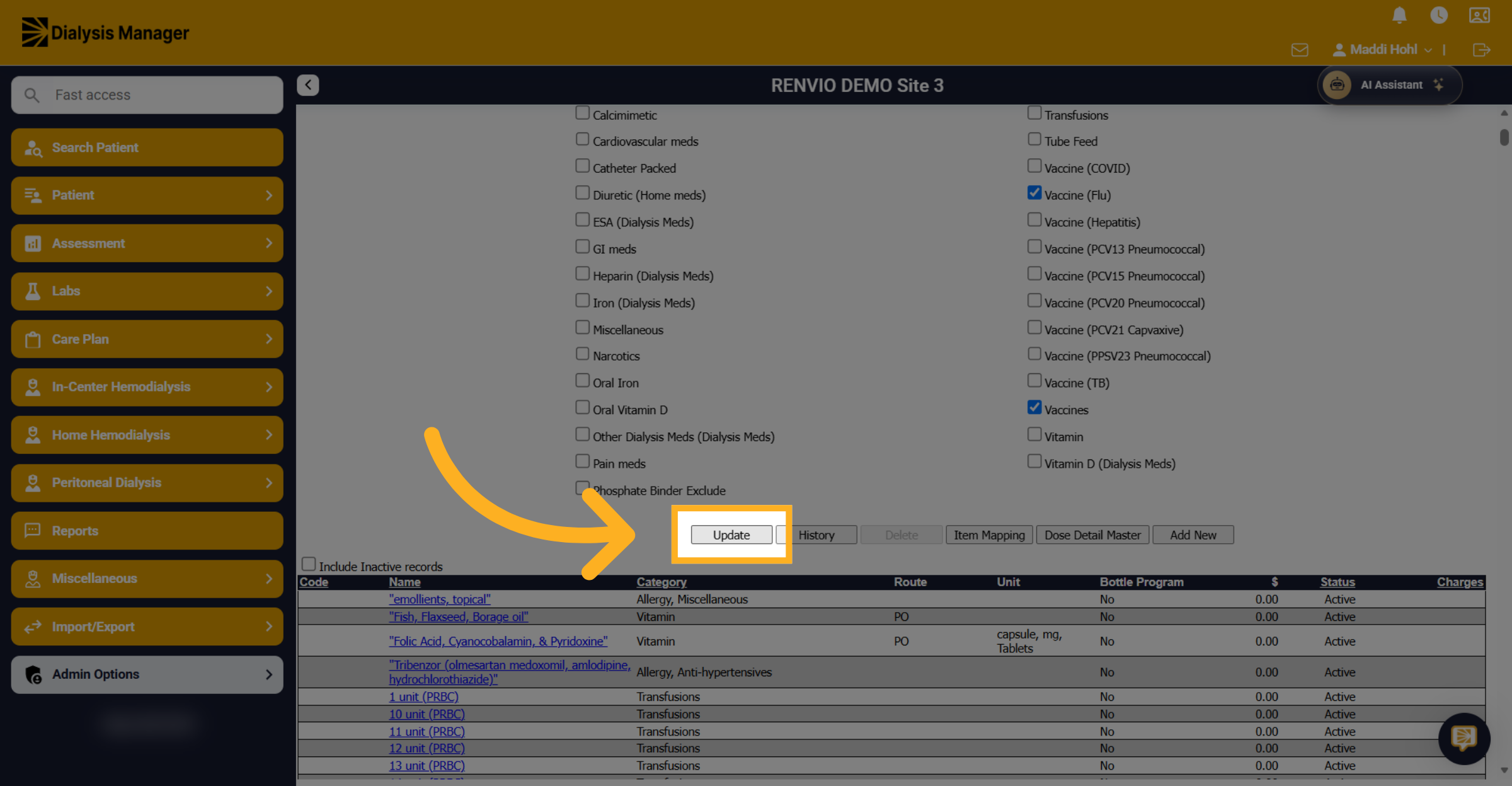1512x786 pixels.
Task: Expand the Maddi Hohl user dropdown
Action: coord(1382,50)
